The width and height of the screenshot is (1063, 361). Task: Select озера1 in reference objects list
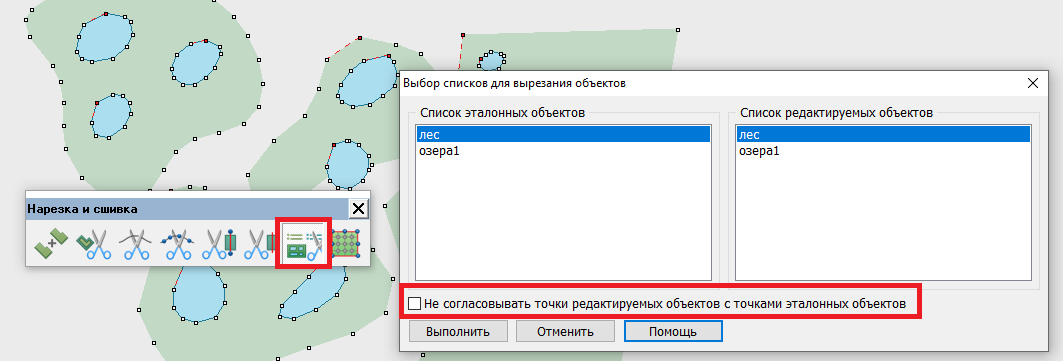pyautogui.click(x=563, y=150)
